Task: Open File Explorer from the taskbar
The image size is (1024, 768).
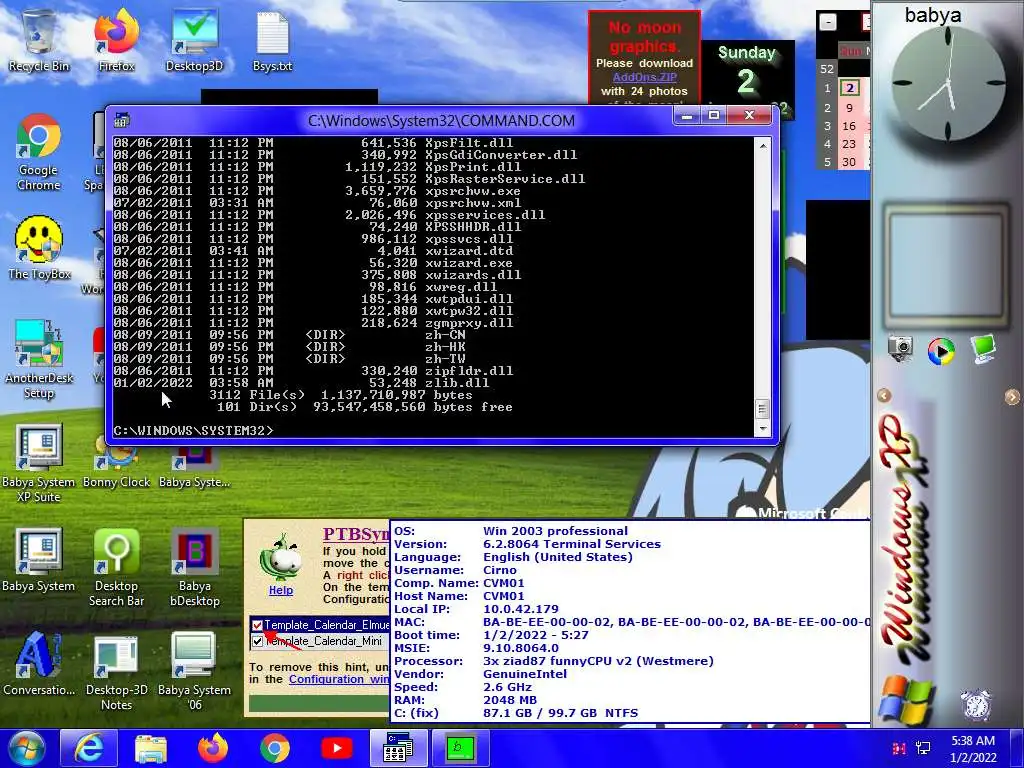Action: click(x=150, y=748)
